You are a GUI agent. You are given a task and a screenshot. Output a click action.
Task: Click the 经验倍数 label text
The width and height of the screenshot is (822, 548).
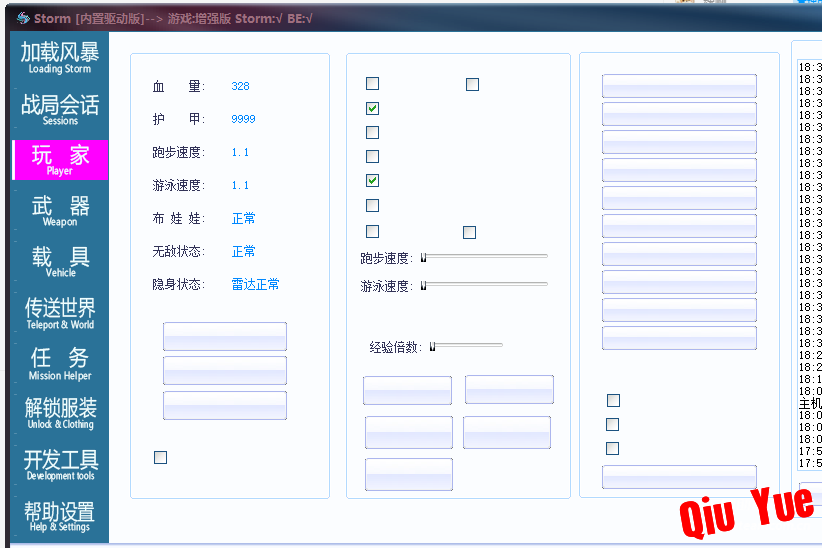pos(395,347)
